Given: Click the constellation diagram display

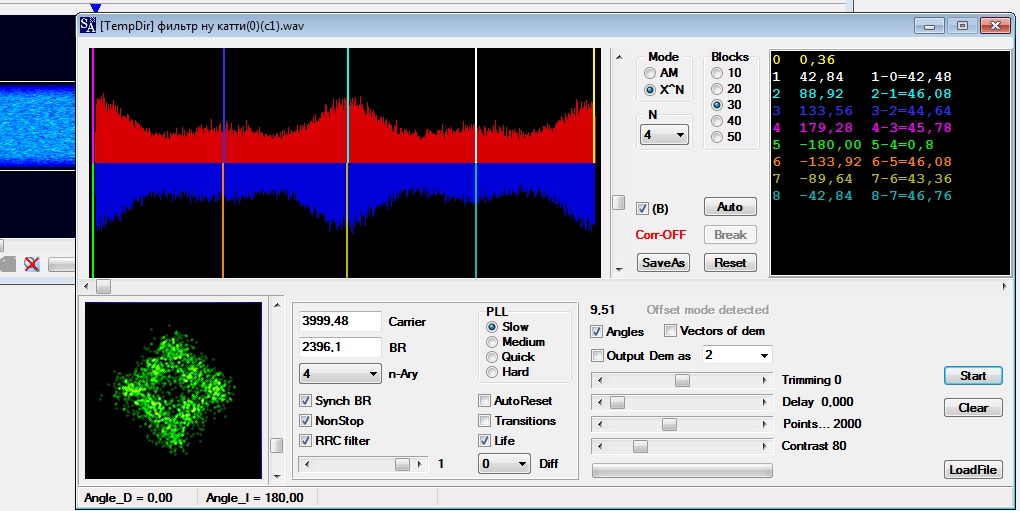Looking at the screenshot, I should pos(173,390).
